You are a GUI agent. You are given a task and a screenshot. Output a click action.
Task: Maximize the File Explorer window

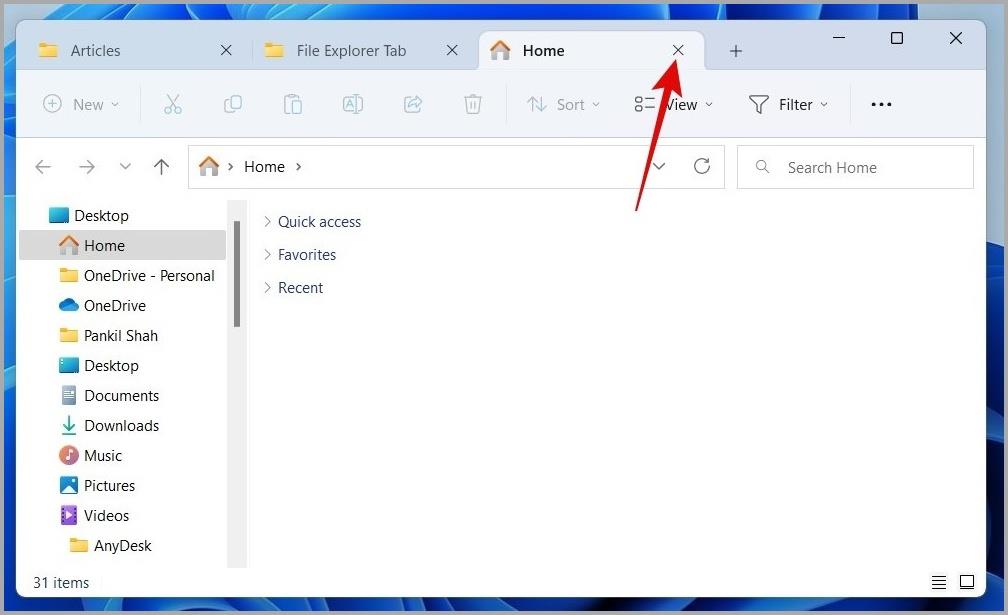coord(897,38)
